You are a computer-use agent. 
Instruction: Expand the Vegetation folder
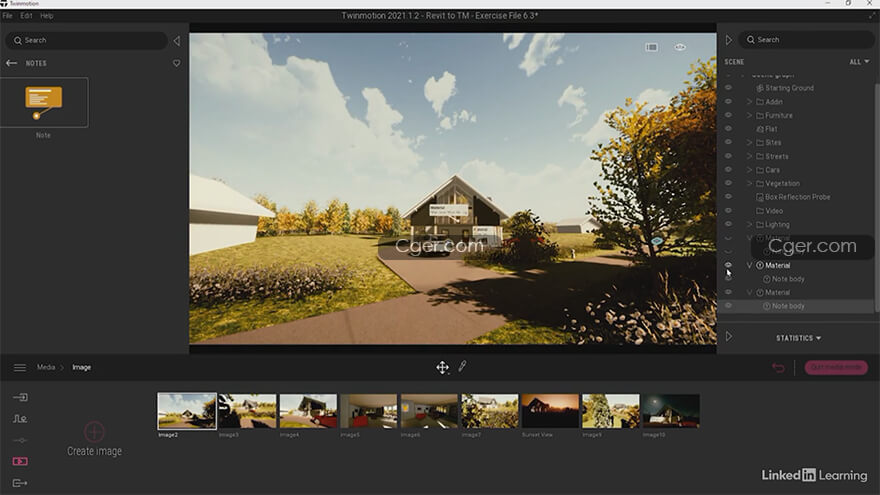(749, 183)
